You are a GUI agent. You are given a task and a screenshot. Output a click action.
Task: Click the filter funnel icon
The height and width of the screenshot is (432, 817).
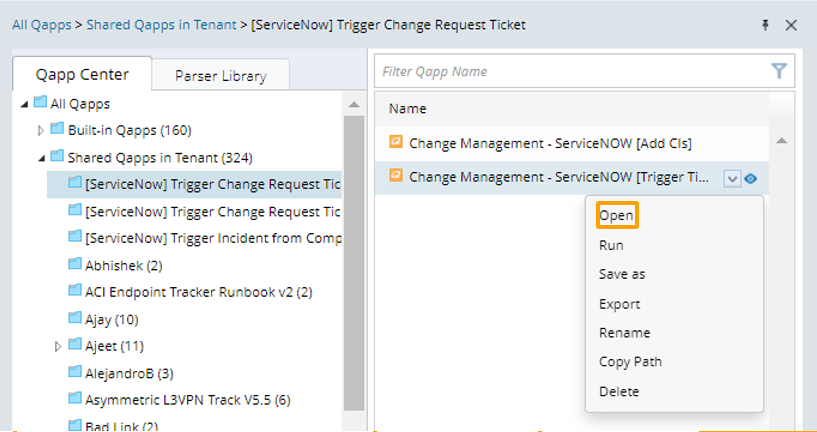pos(779,71)
